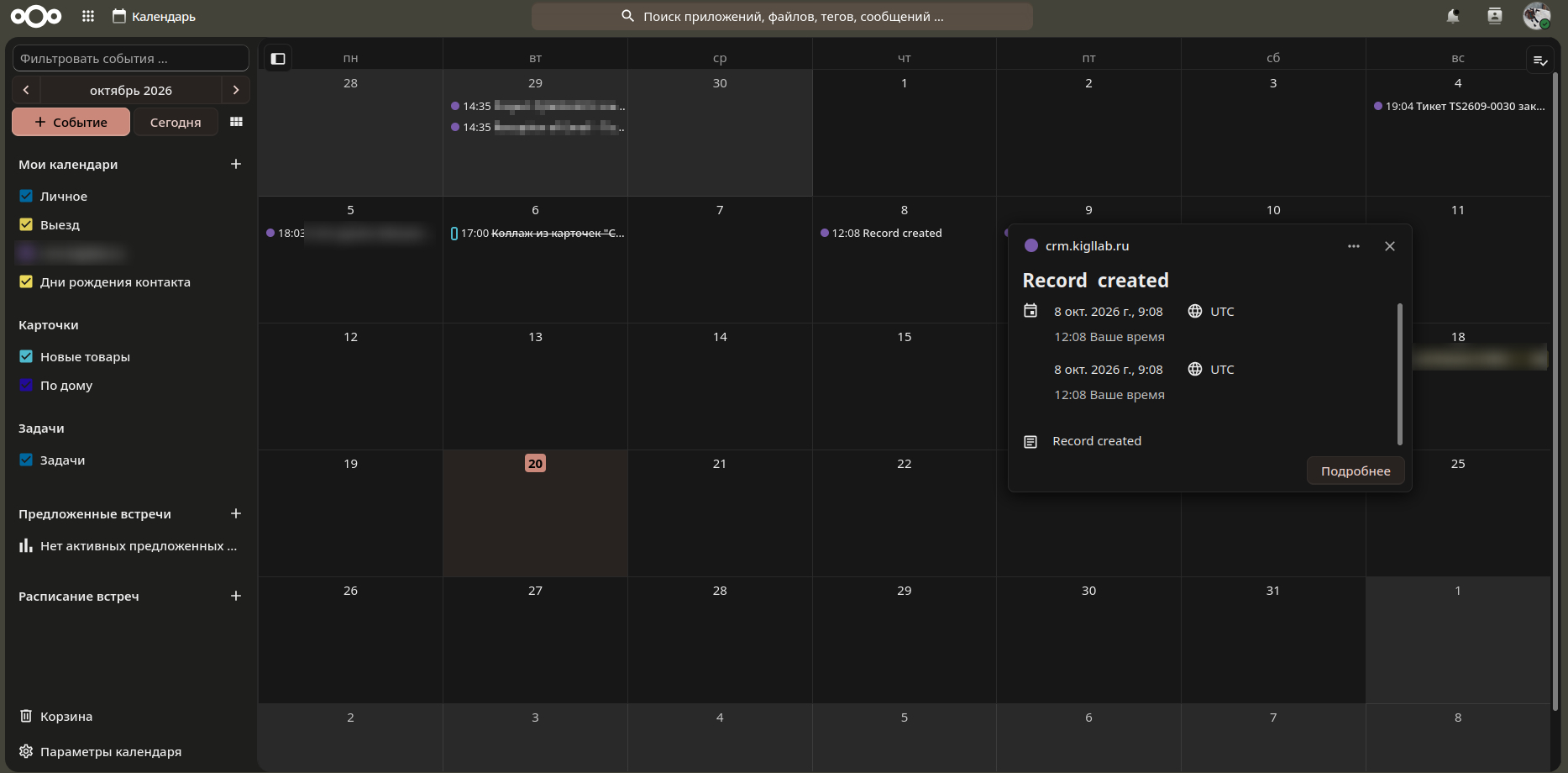Image resolution: width=1568 pixels, height=773 pixels.
Task: Toggle the Задачи calendar checkbox
Action: pos(26,460)
